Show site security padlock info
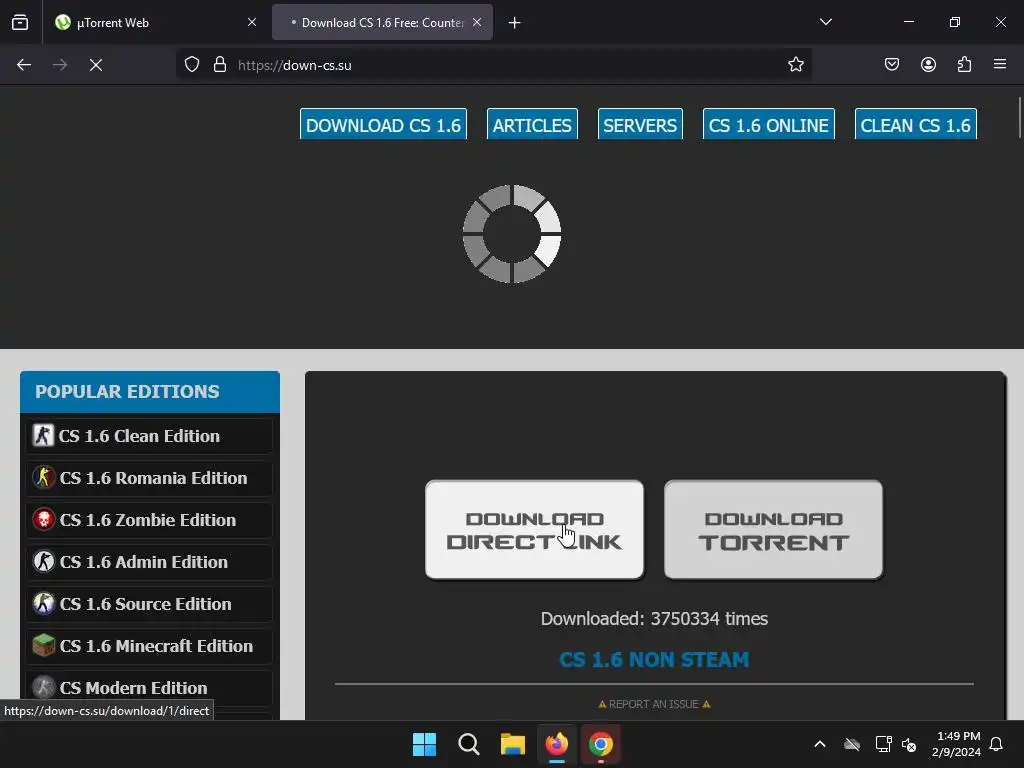Viewport: 1024px width, 768px height. 220,65
